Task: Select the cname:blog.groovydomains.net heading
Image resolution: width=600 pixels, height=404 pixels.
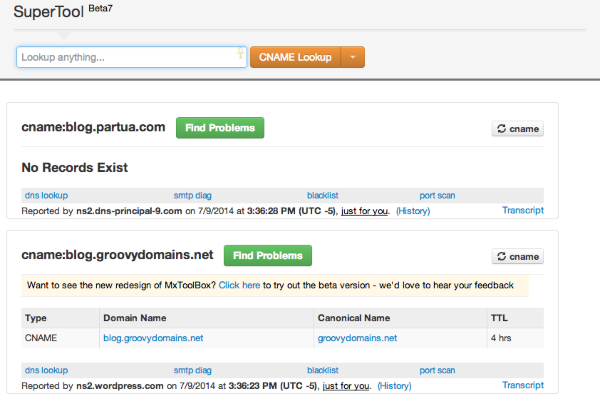Action: click(117, 255)
